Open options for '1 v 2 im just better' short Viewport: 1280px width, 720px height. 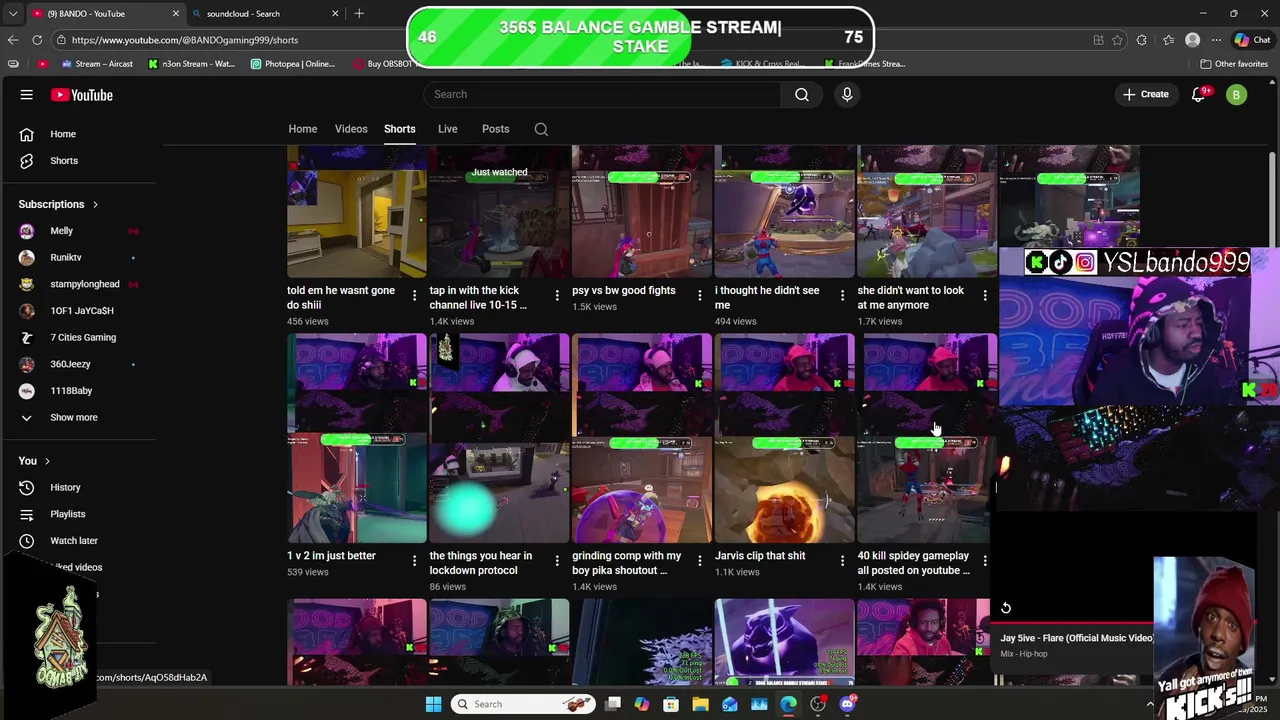[414, 561]
